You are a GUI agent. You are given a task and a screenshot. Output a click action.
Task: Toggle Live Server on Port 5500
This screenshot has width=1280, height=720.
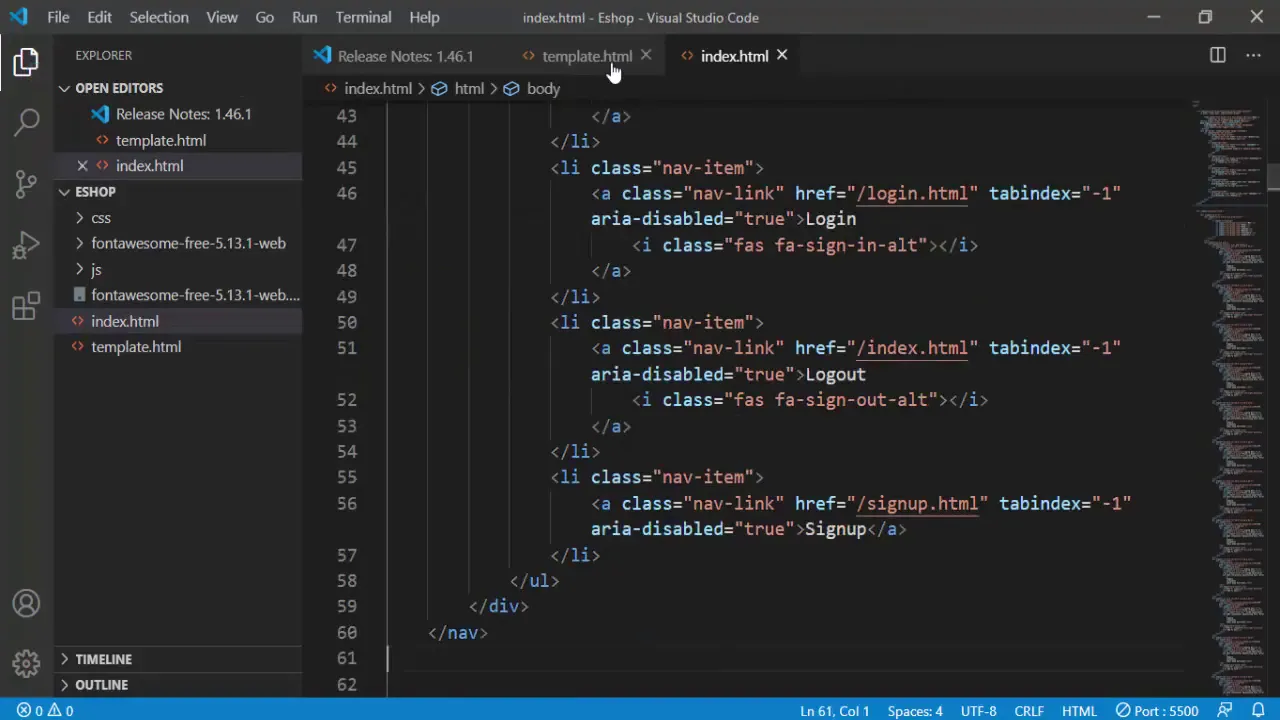tap(1157, 711)
